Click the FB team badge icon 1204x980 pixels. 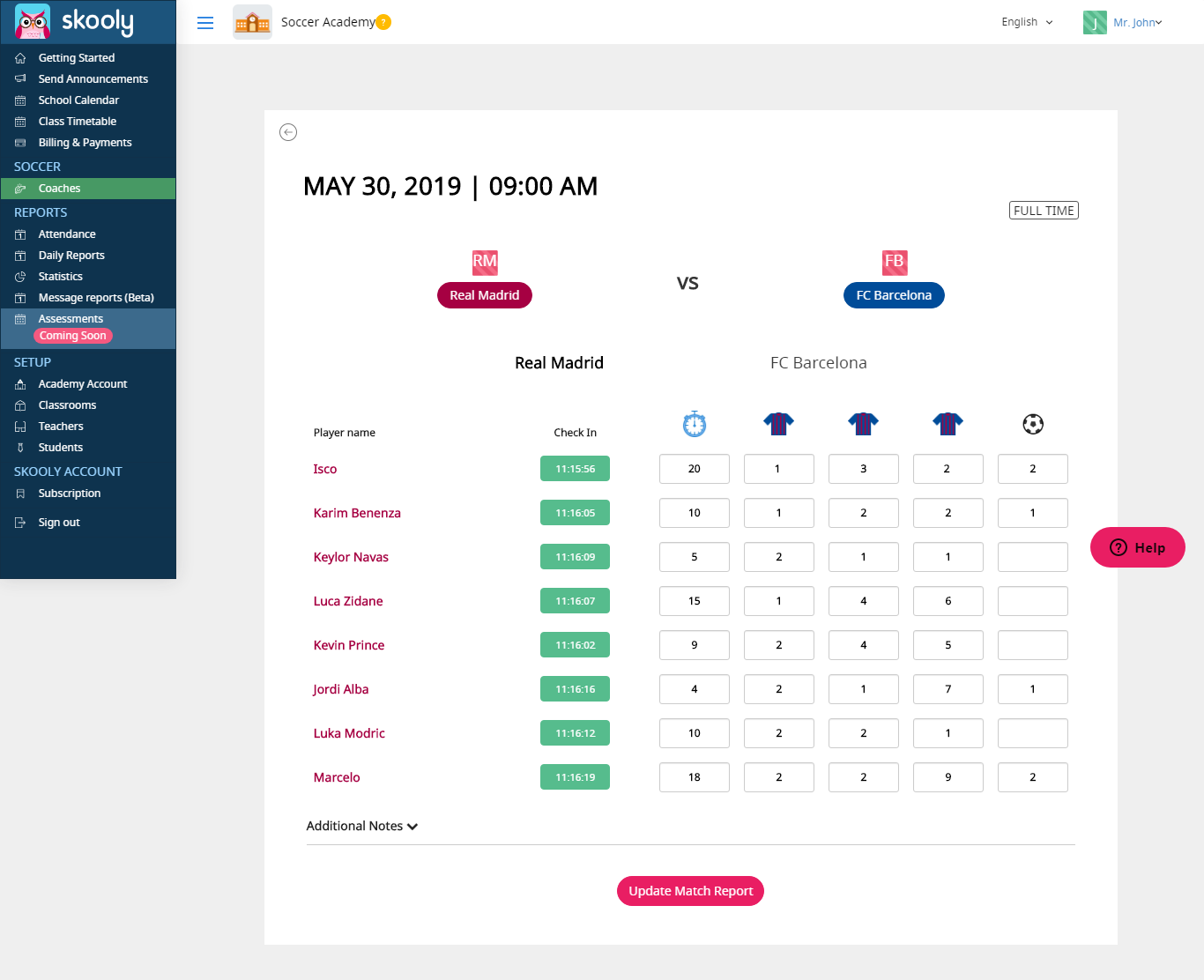pos(895,261)
